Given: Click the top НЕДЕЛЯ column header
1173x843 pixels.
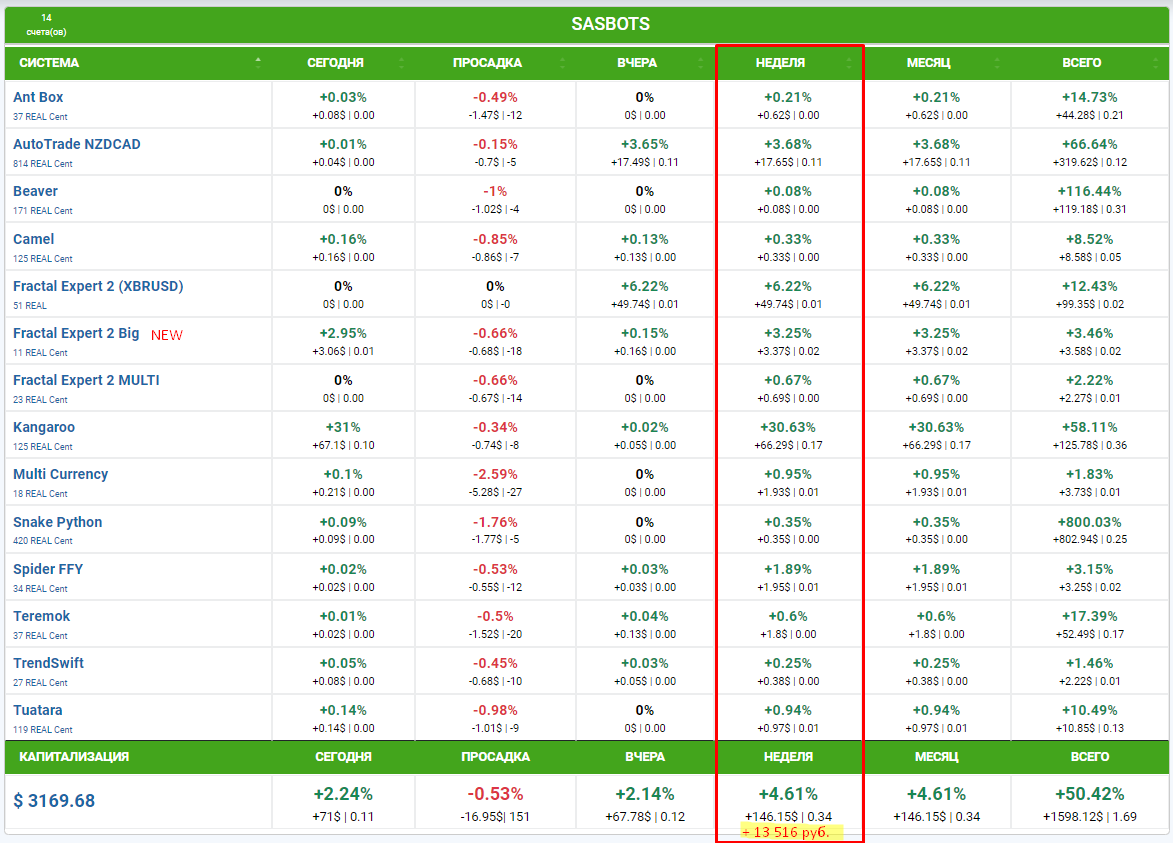Looking at the screenshot, I should pos(780,63).
